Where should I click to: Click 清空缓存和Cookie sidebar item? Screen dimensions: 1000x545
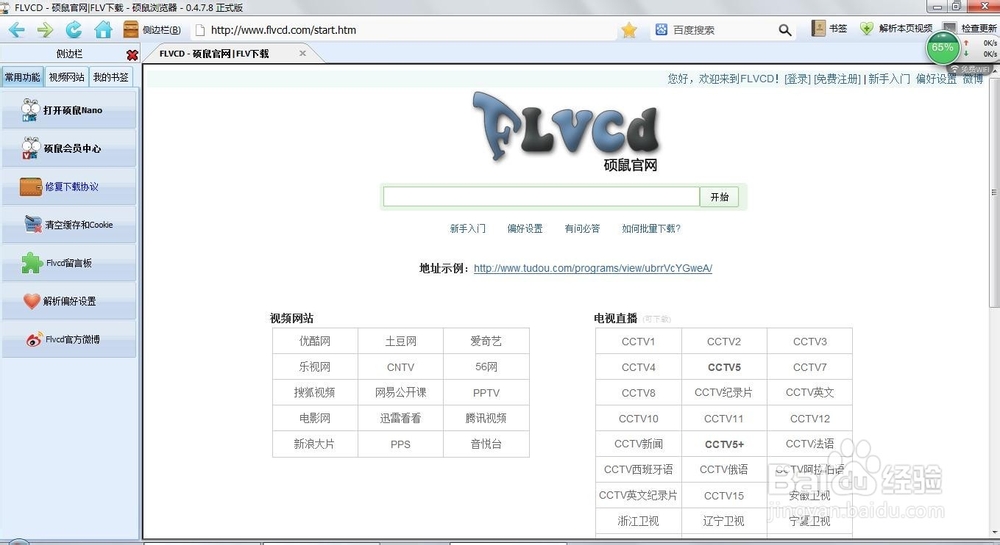[69, 224]
